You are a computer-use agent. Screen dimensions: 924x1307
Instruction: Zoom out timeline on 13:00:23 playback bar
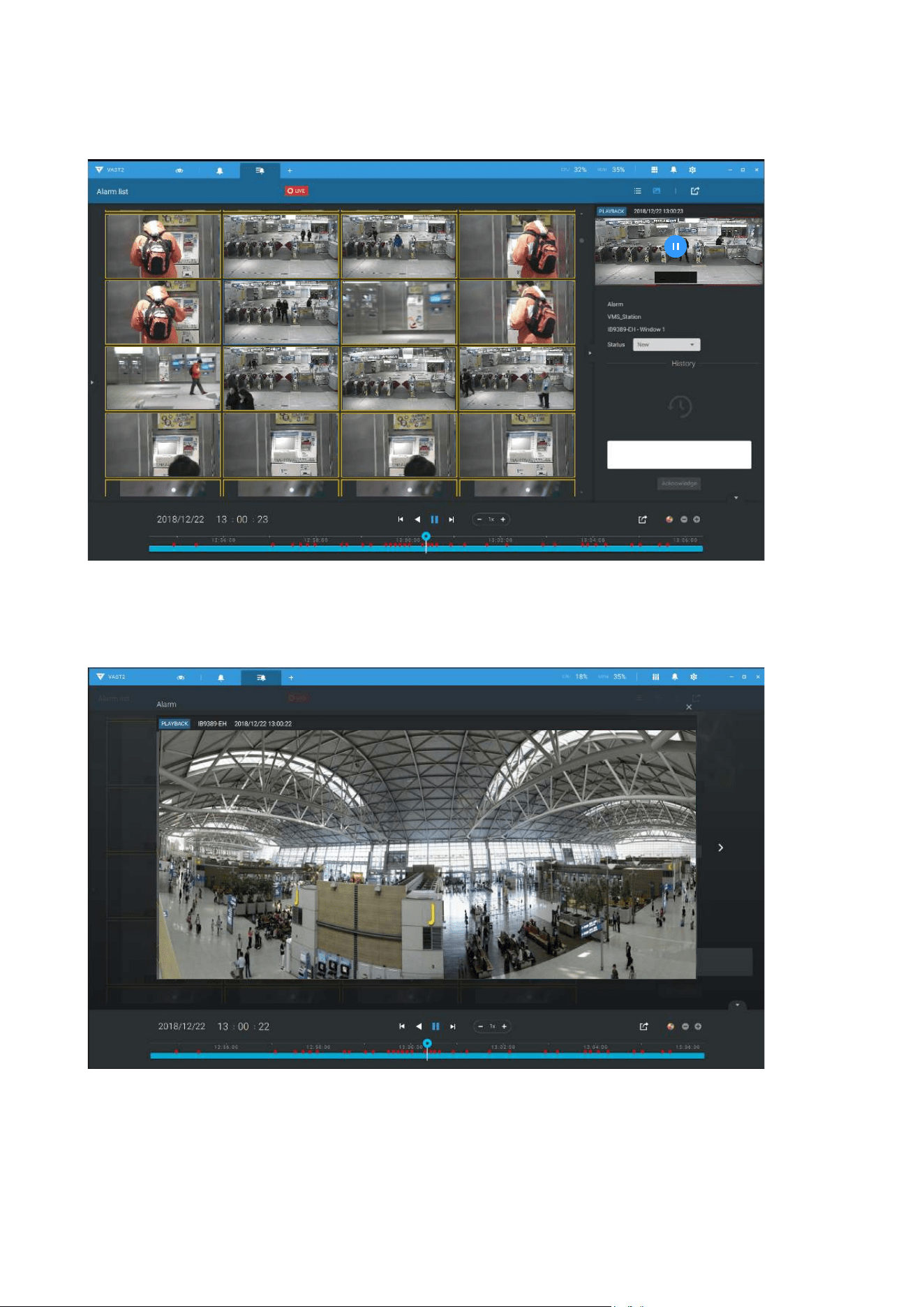[x=684, y=519]
